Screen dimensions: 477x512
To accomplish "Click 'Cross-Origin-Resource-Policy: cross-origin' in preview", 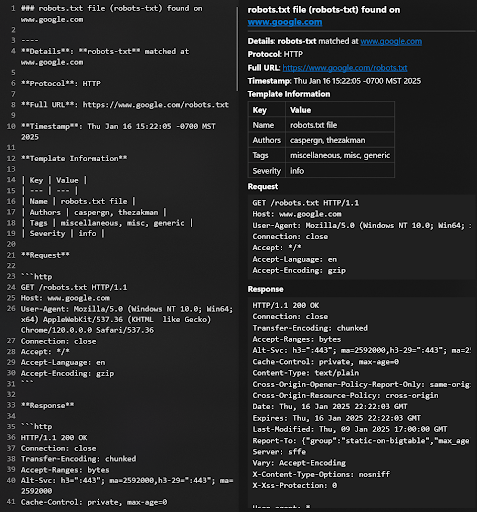I will click(x=345, y=395).
